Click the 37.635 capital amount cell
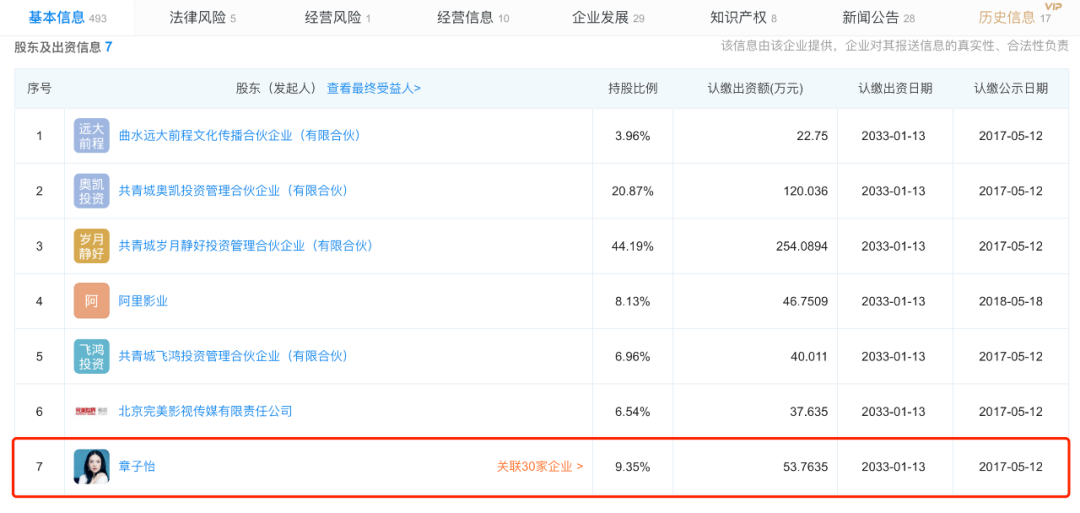 click(x=755, y=411)
